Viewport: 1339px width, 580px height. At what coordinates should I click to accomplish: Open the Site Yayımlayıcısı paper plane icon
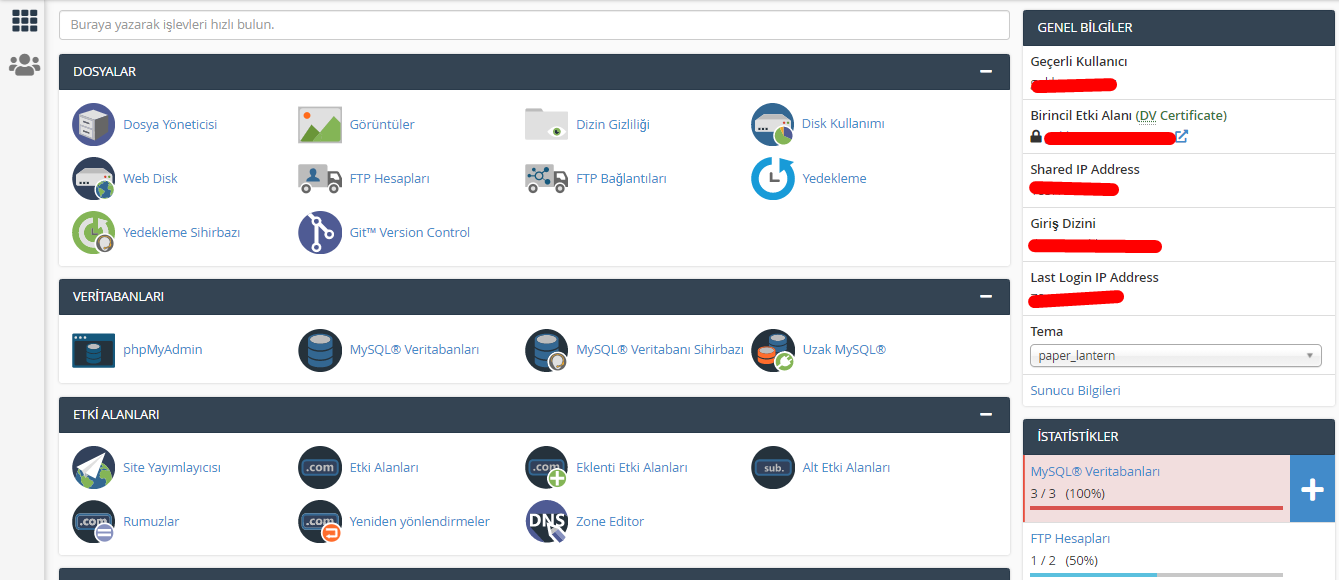coord(94,467)
